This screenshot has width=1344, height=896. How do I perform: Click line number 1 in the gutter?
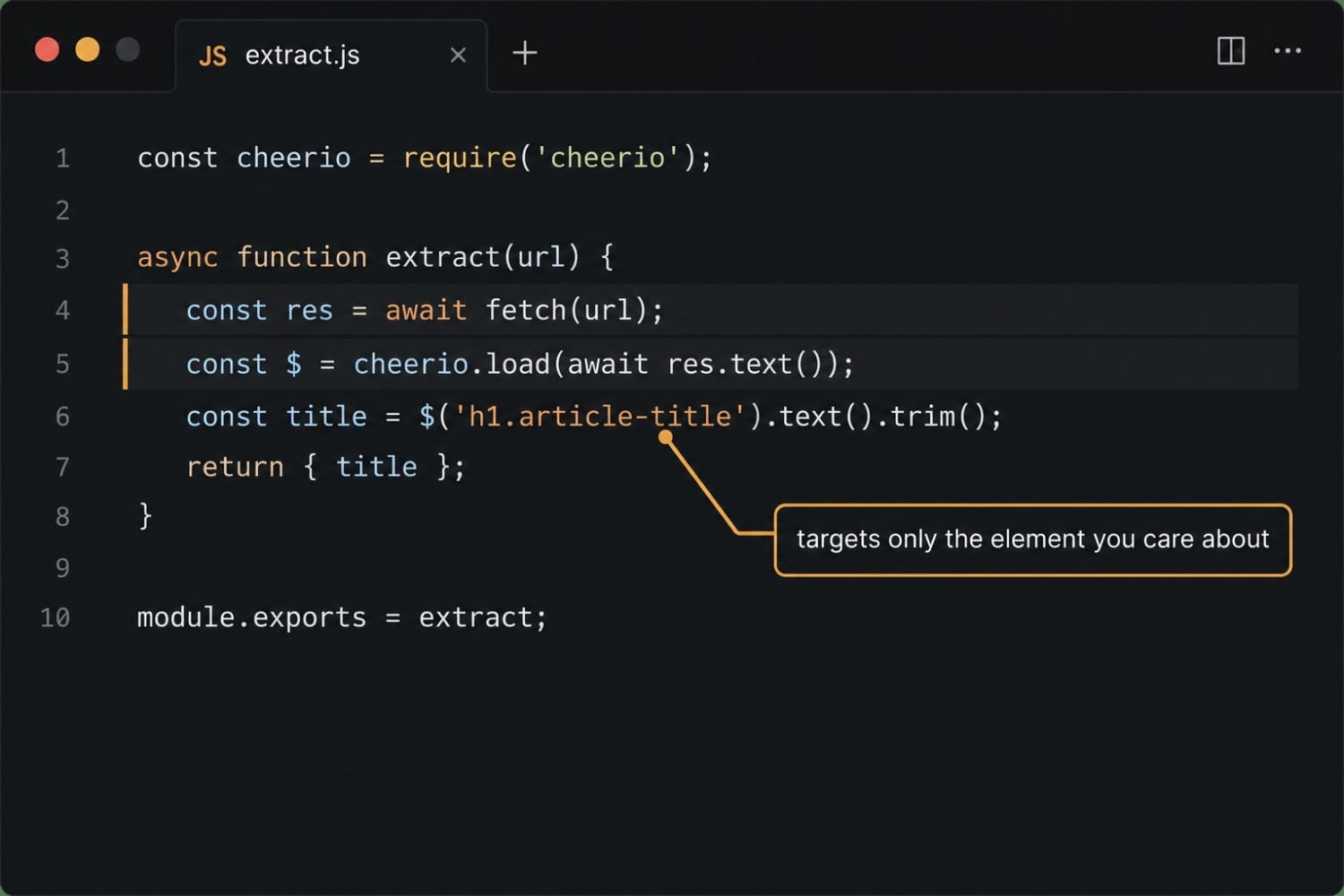coord(63,159)
